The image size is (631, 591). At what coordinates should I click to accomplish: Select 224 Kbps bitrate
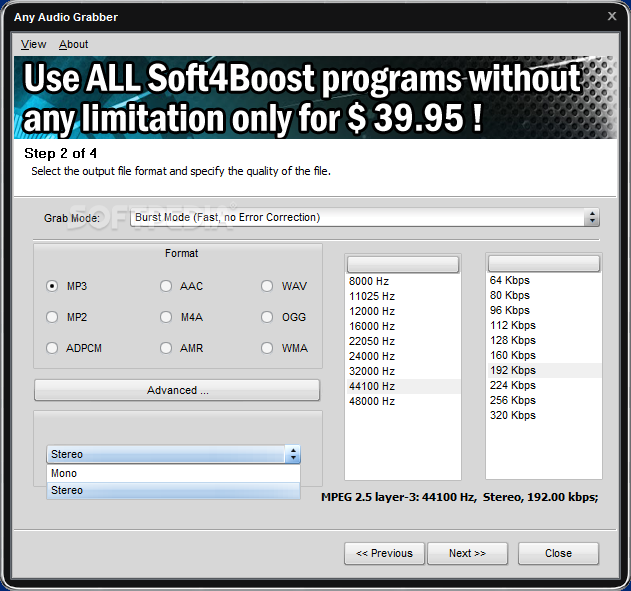click(544, 385)
